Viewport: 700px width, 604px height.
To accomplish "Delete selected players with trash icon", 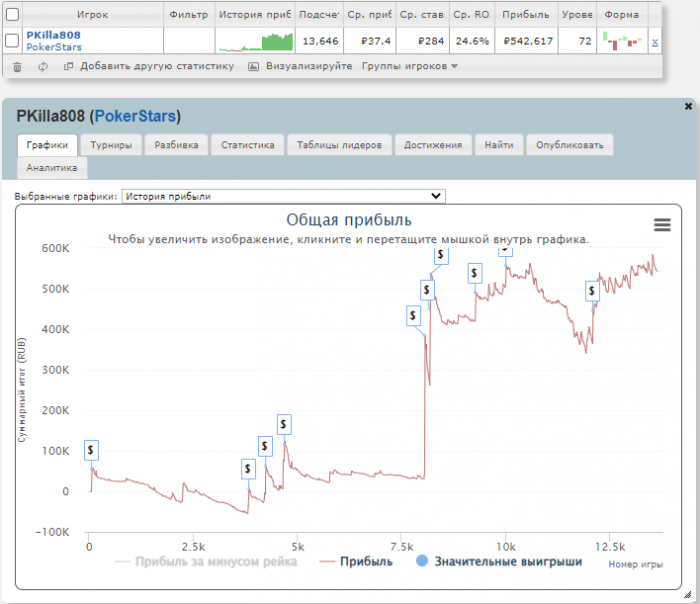I will coord(17,67).
